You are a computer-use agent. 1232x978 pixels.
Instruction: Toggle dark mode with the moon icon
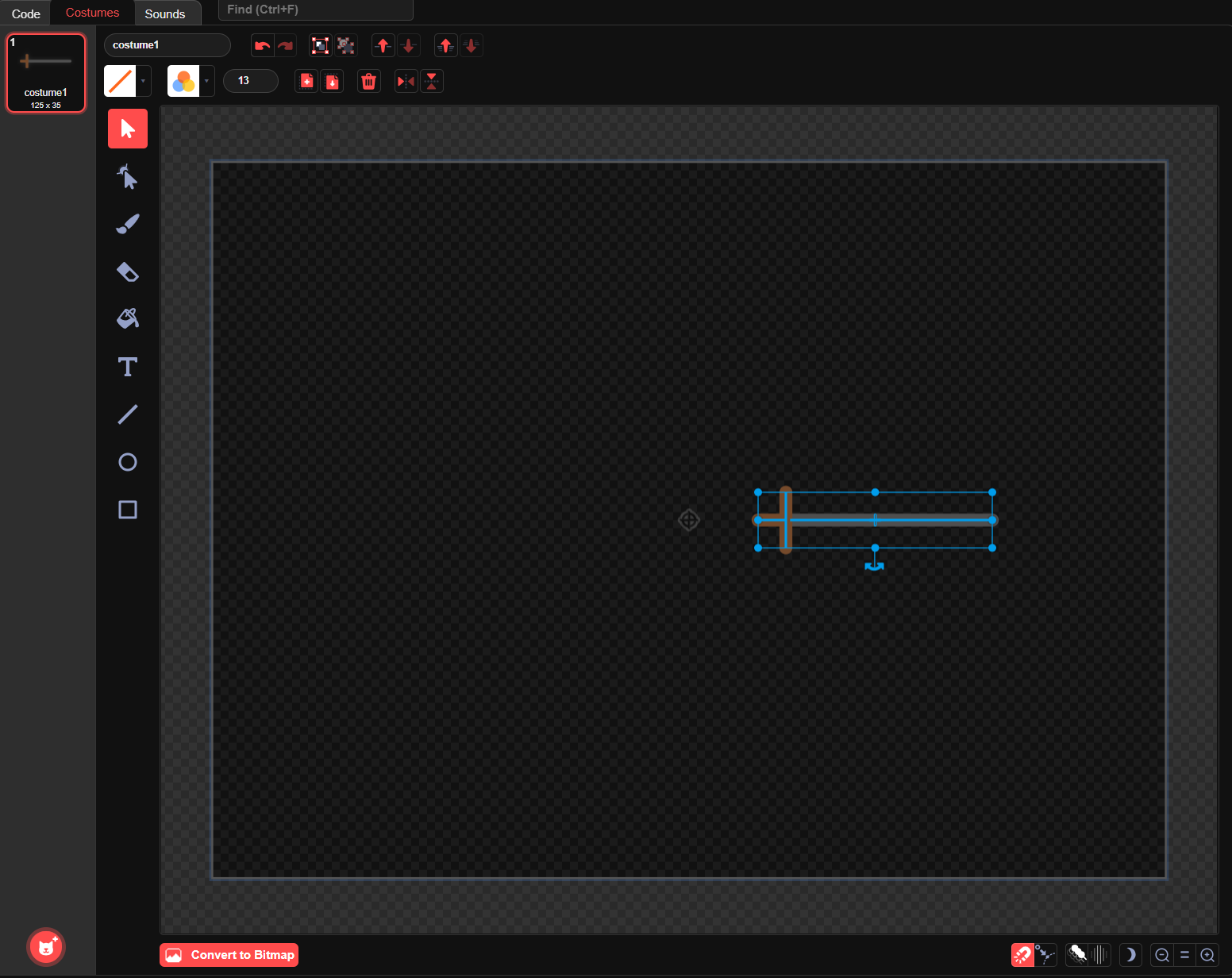pos(1130,955)
